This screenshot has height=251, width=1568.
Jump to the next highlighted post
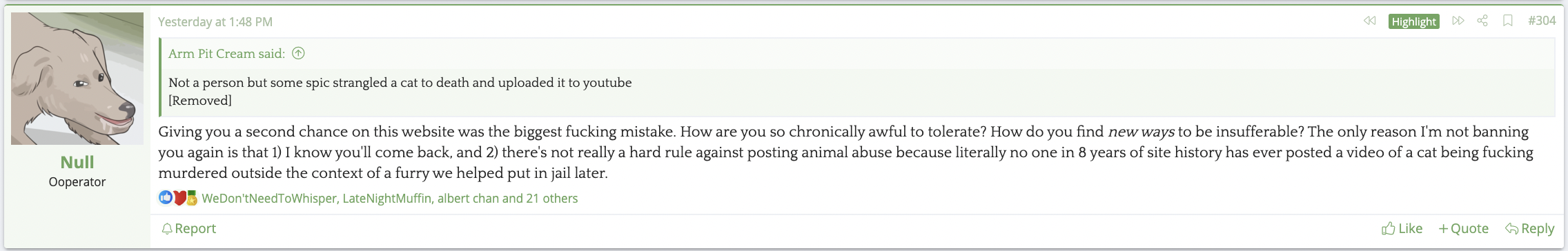point(1458,21)
